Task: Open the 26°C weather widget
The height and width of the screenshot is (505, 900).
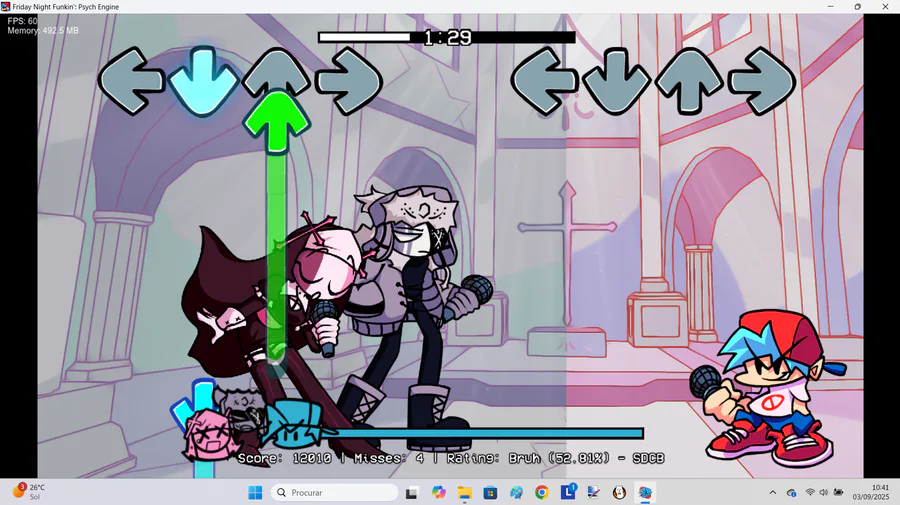Action: 28,492
